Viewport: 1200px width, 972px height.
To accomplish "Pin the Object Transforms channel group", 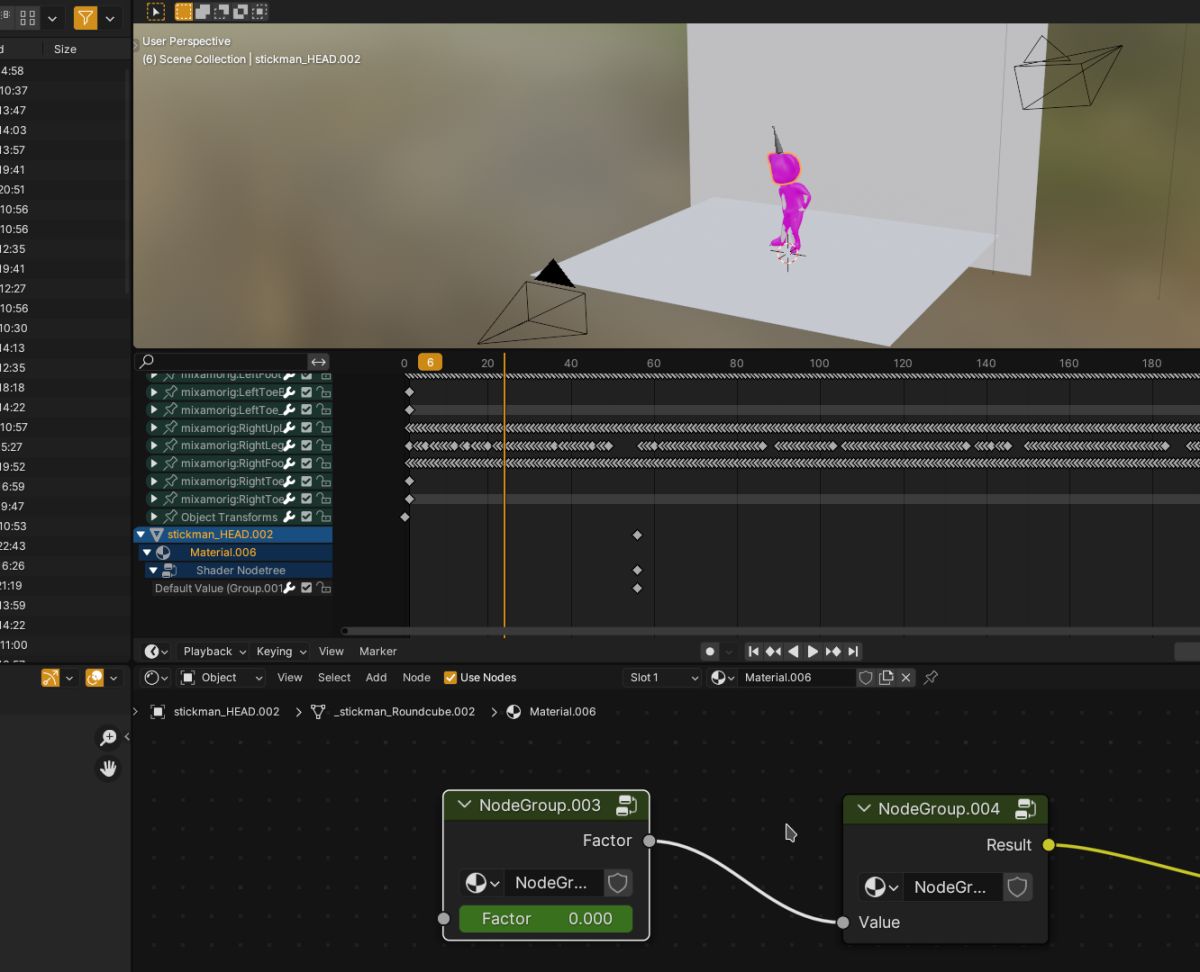I will tap(170, 517).
